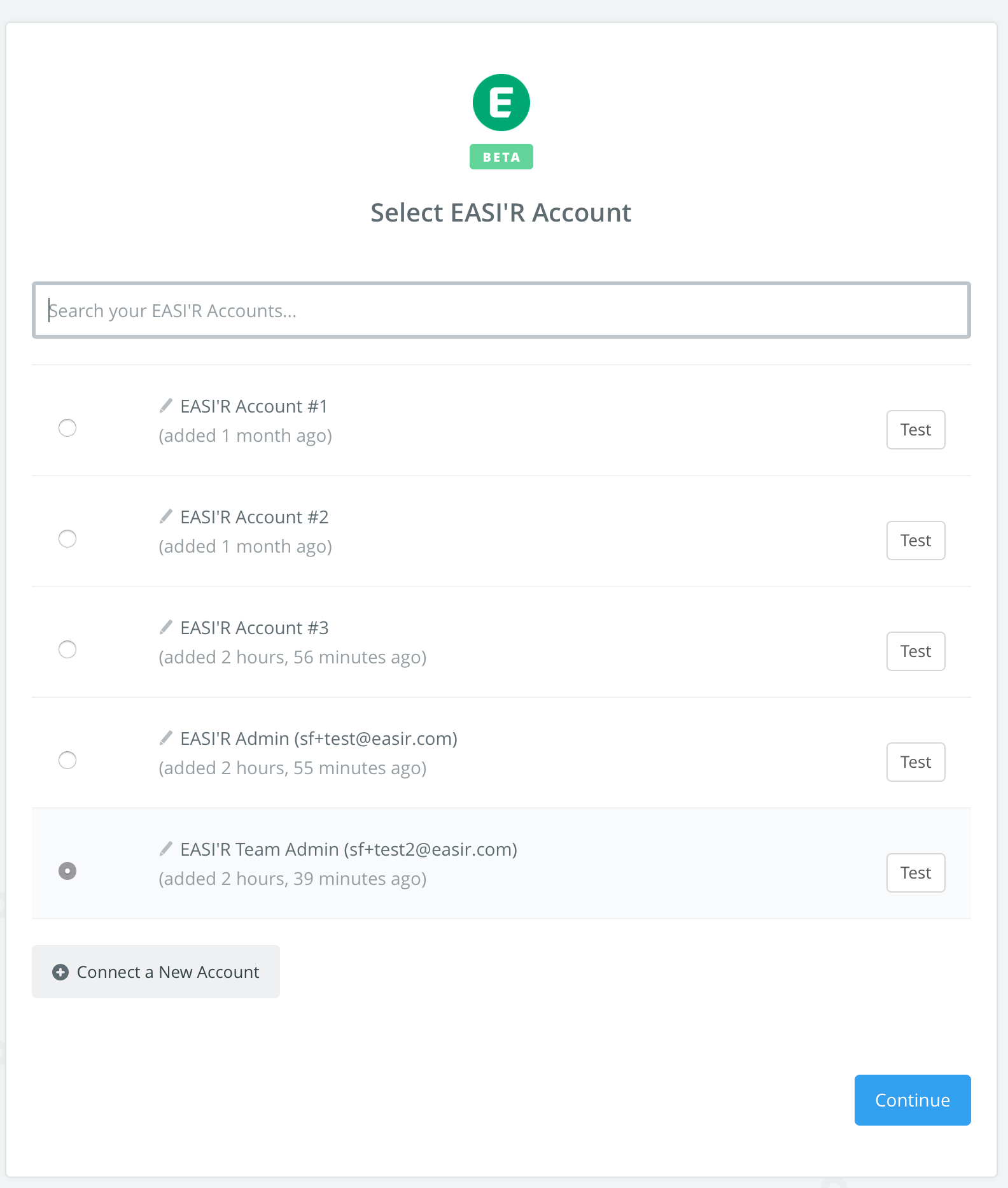The height and width of the screenshot is (1188, 1008).
Task: Select the EASI'R Admin account option
Action: point(67,760)
